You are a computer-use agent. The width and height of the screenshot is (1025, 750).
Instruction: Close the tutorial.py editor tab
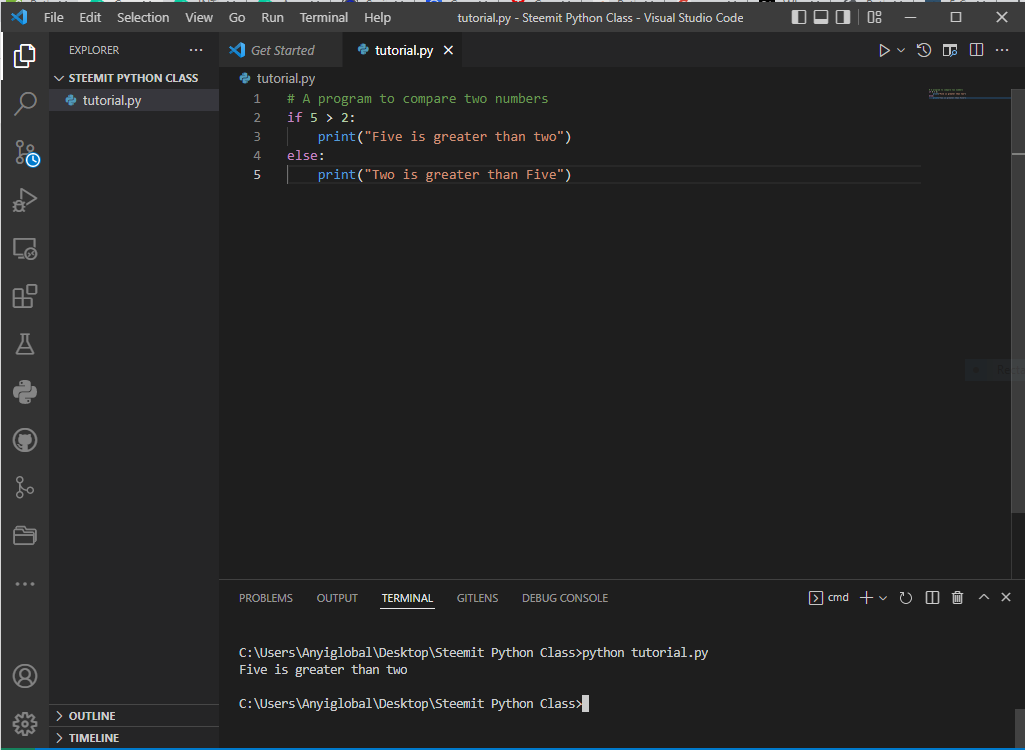pos(448,50)
